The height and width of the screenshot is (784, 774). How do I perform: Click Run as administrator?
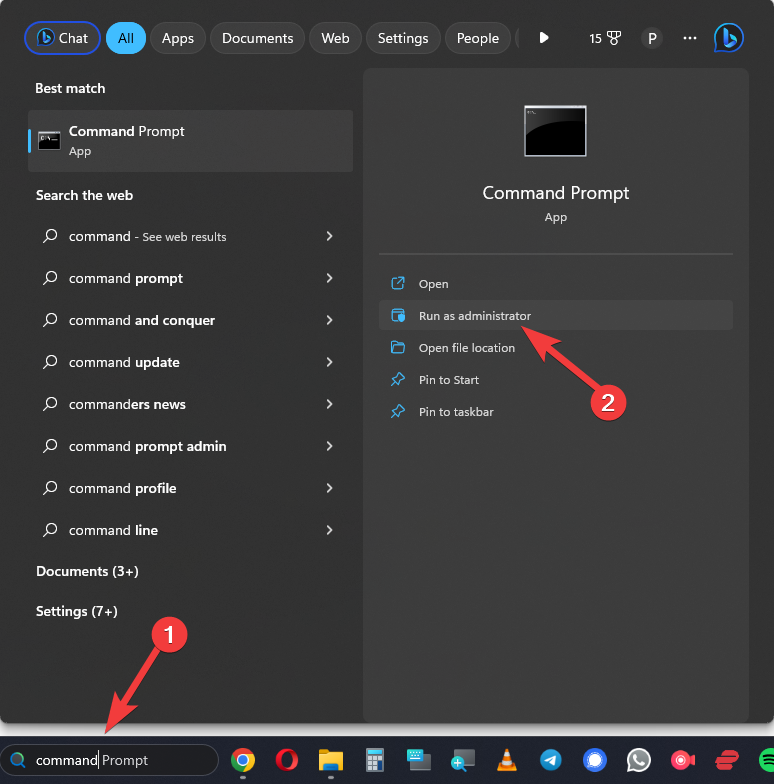[x=475, y=316]
